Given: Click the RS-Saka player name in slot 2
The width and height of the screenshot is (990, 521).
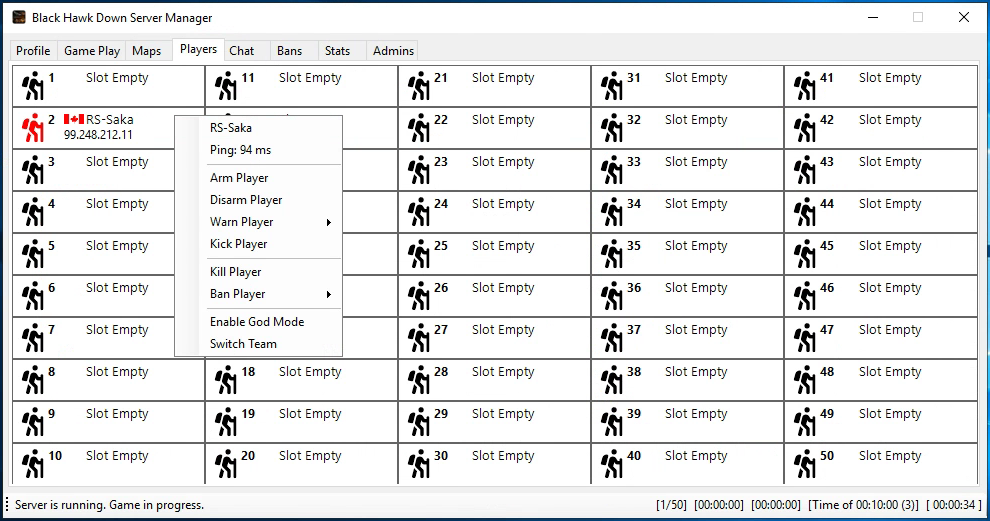Looking at the screenshot, I should pyautogui.click(x=110, y=119).
